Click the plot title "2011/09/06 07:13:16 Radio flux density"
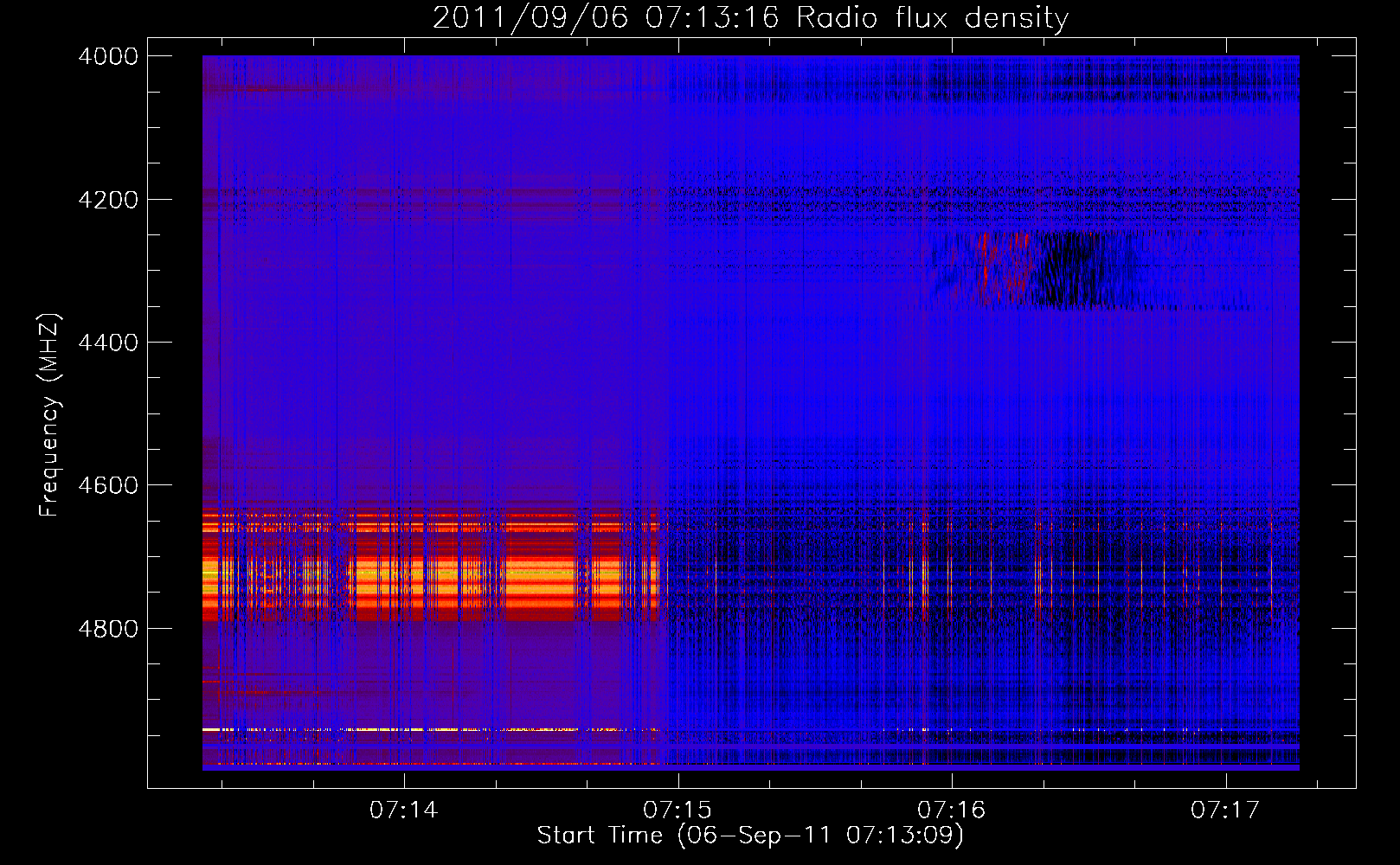 coord(750,18)
